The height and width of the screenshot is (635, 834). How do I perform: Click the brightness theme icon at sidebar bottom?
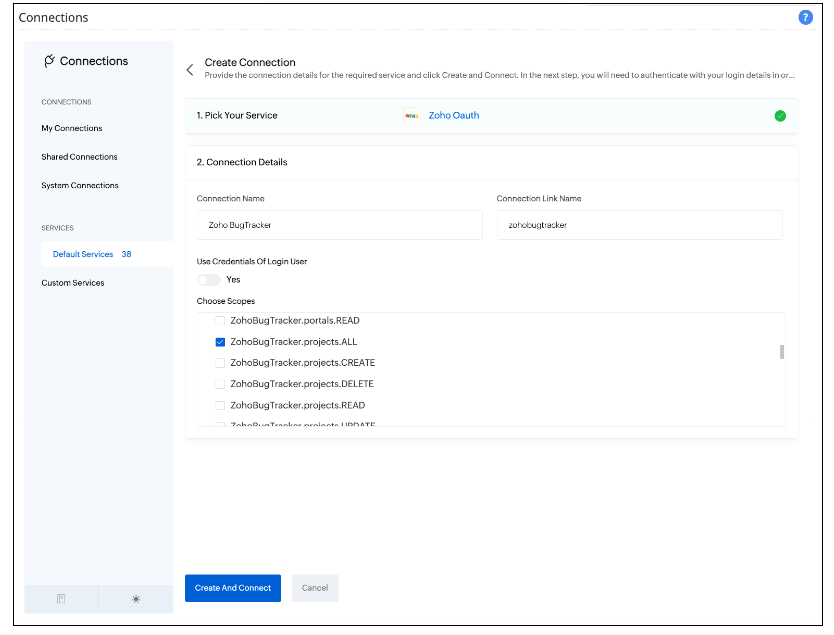point(136,598)
